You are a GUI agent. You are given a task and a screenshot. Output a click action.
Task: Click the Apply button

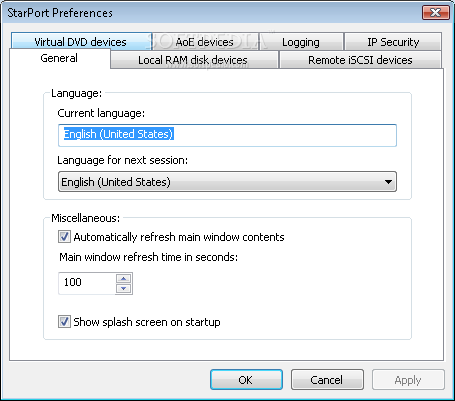pos(408,379)
